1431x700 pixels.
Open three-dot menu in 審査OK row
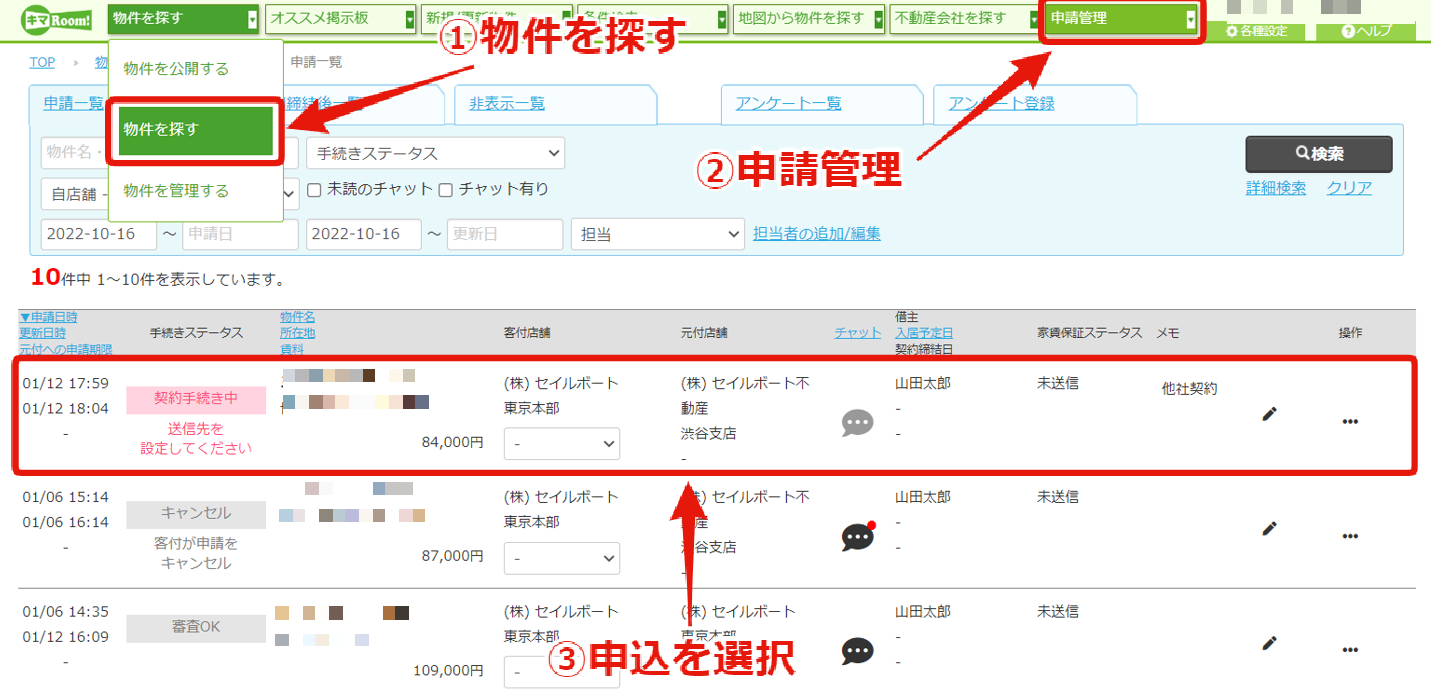1350,650
